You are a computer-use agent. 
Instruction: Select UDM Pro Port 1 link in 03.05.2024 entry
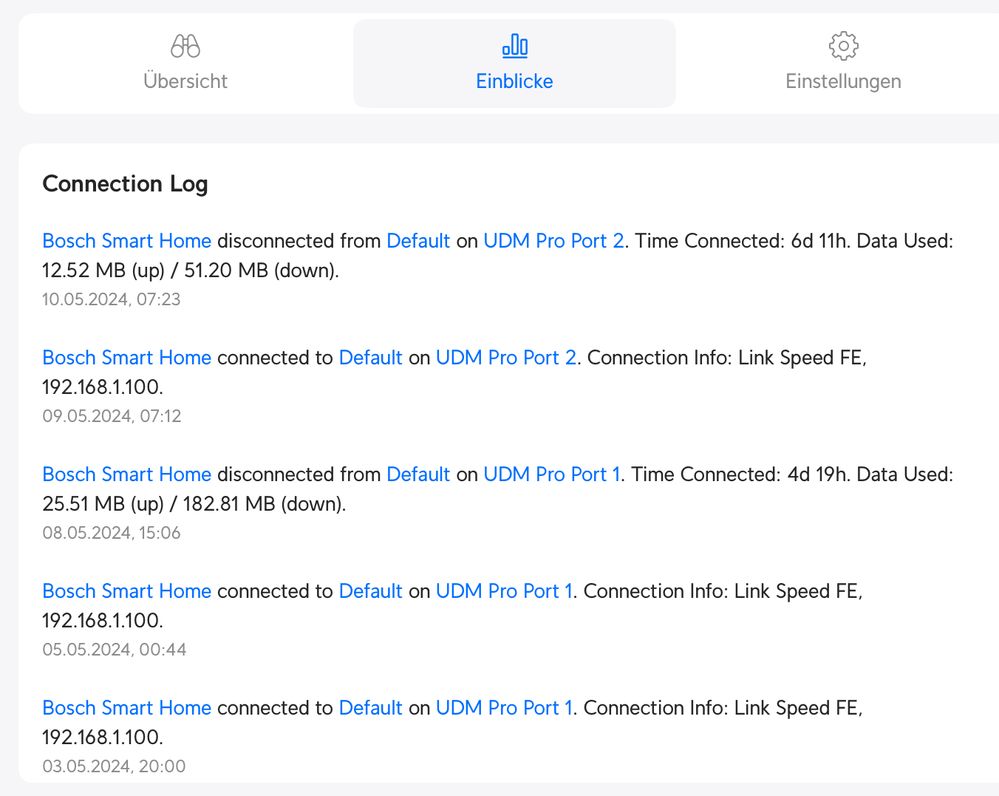(x=504, y=709)
